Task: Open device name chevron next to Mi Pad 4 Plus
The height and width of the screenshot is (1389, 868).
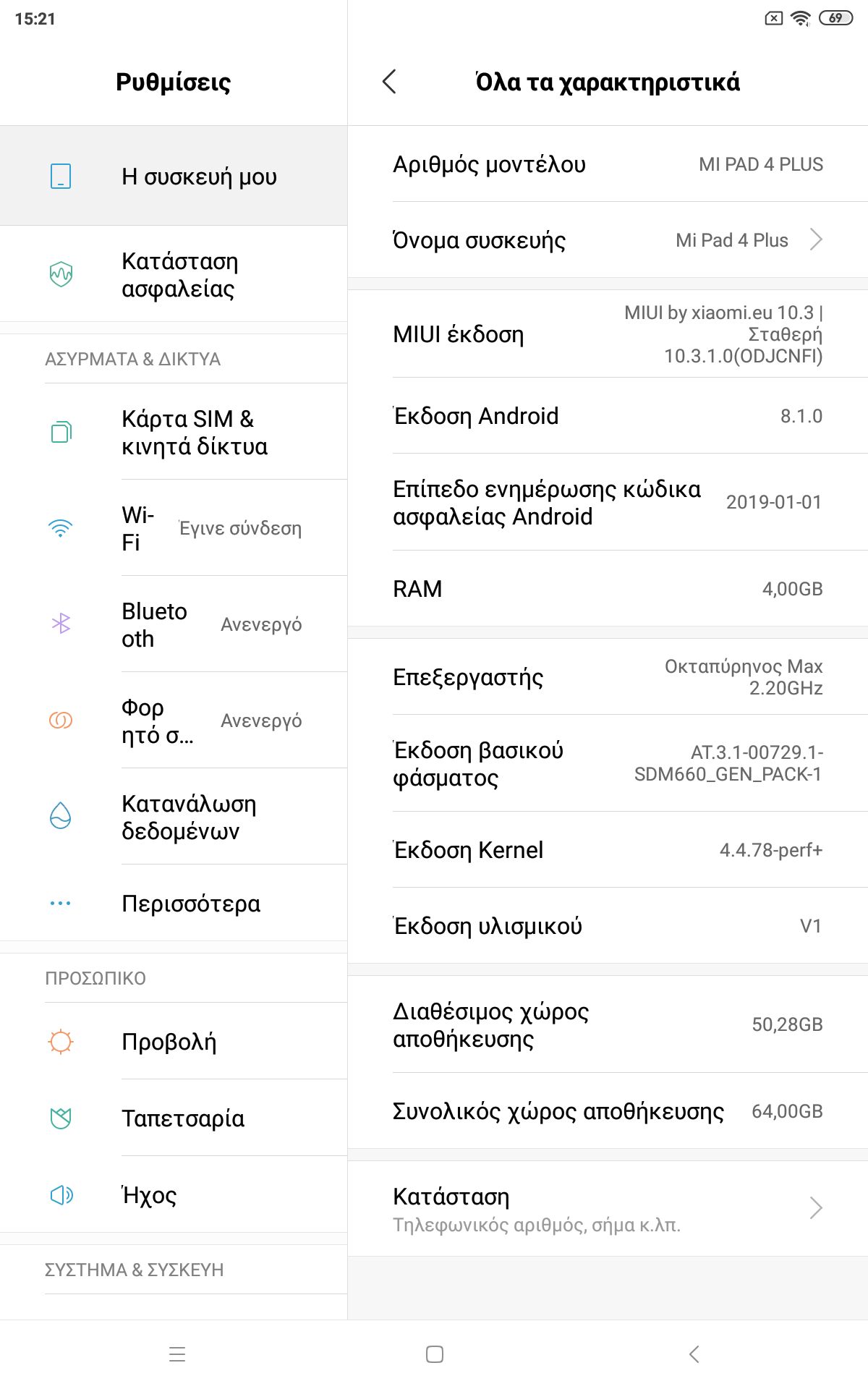Action: (816, 239)
